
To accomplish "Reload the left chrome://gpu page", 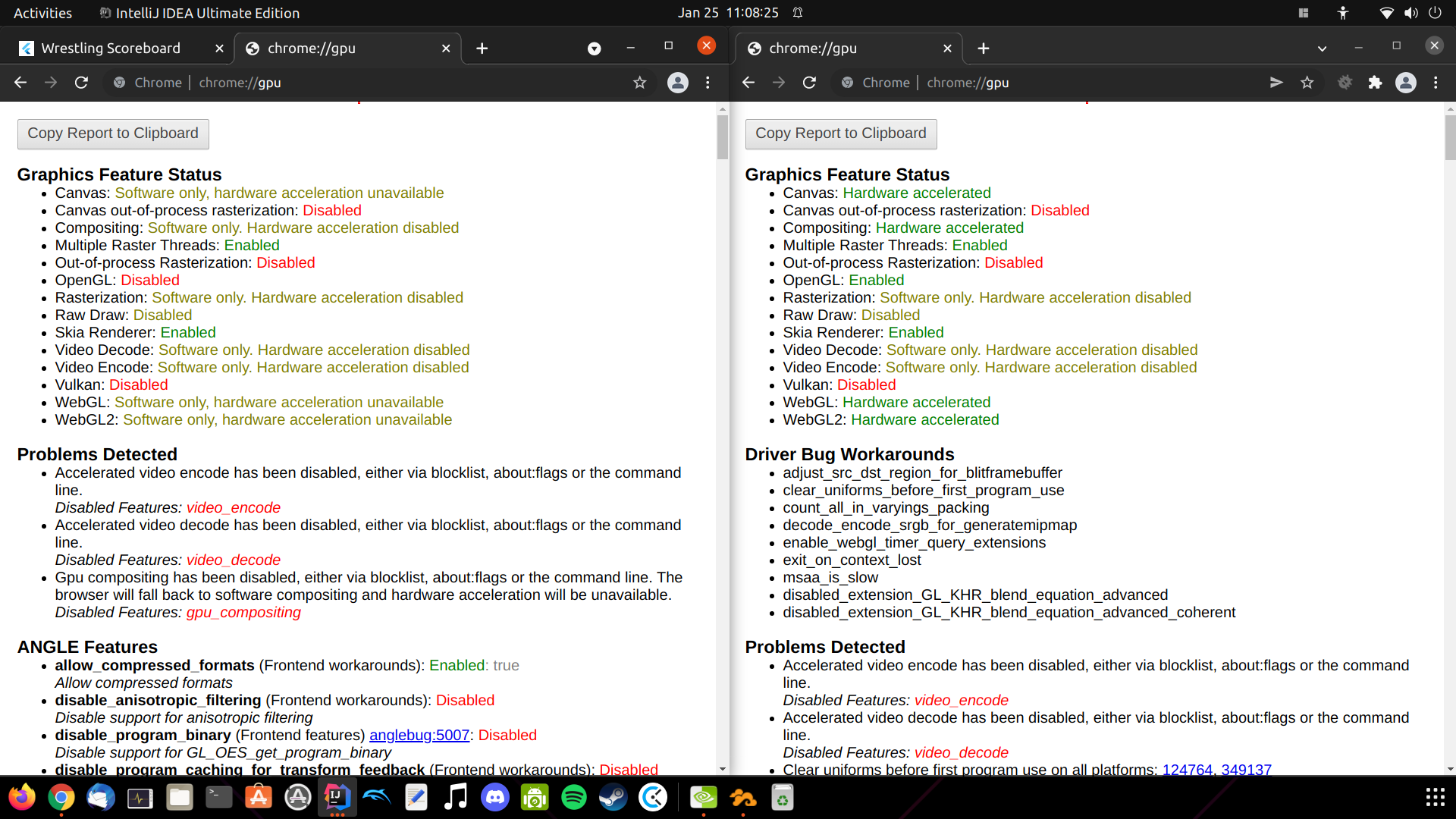I will (x=81, y=83).
